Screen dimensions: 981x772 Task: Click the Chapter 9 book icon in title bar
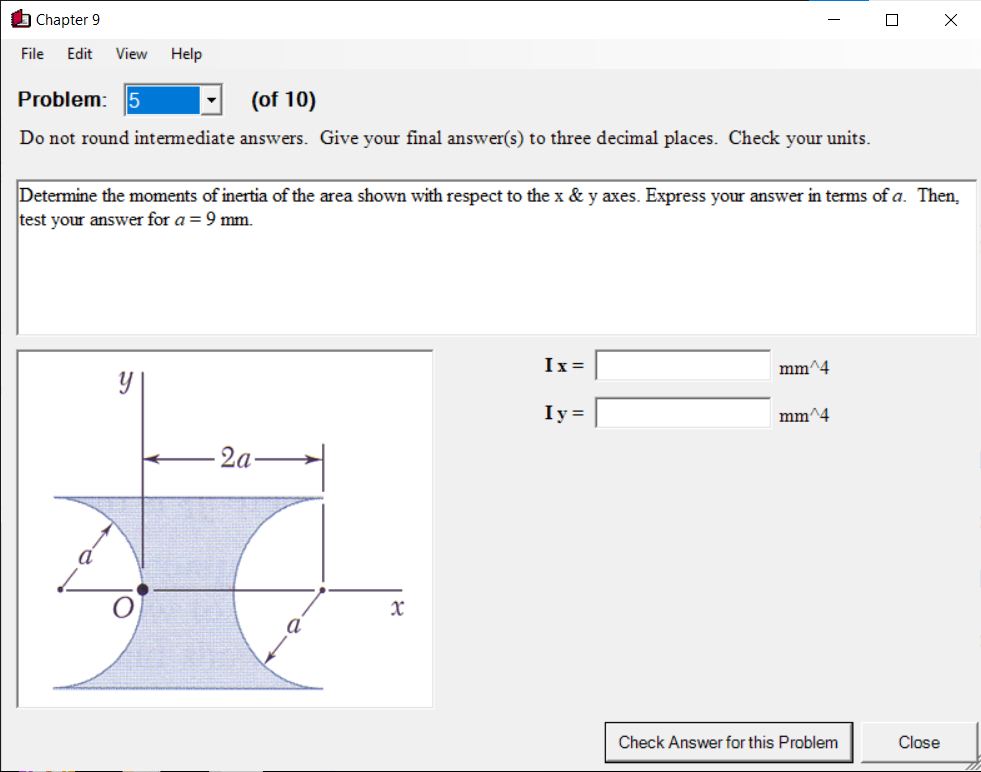click(22, 19)
